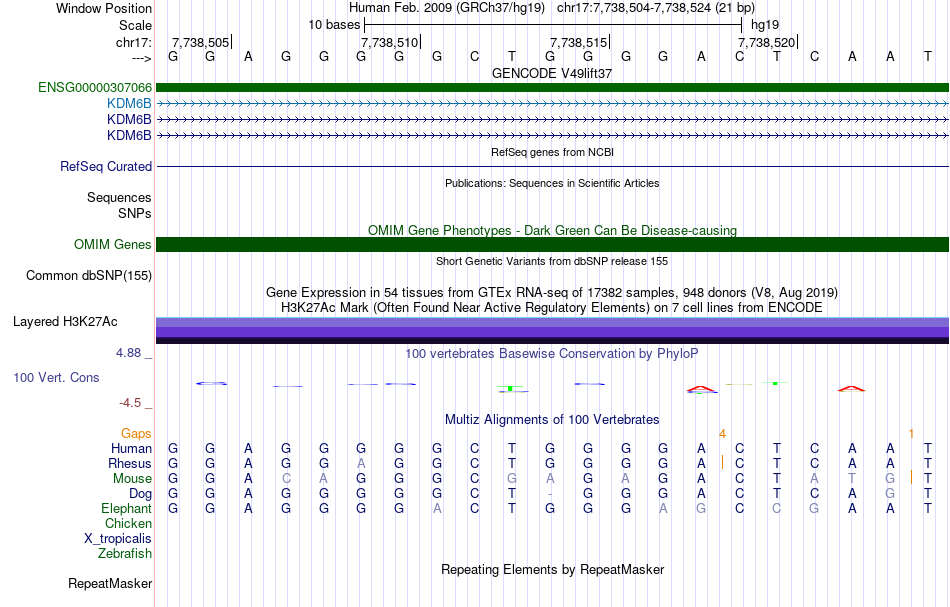Screen dimensions: 950x607
Task: Click the orange gap count 4
Action: tap(722, 434)
